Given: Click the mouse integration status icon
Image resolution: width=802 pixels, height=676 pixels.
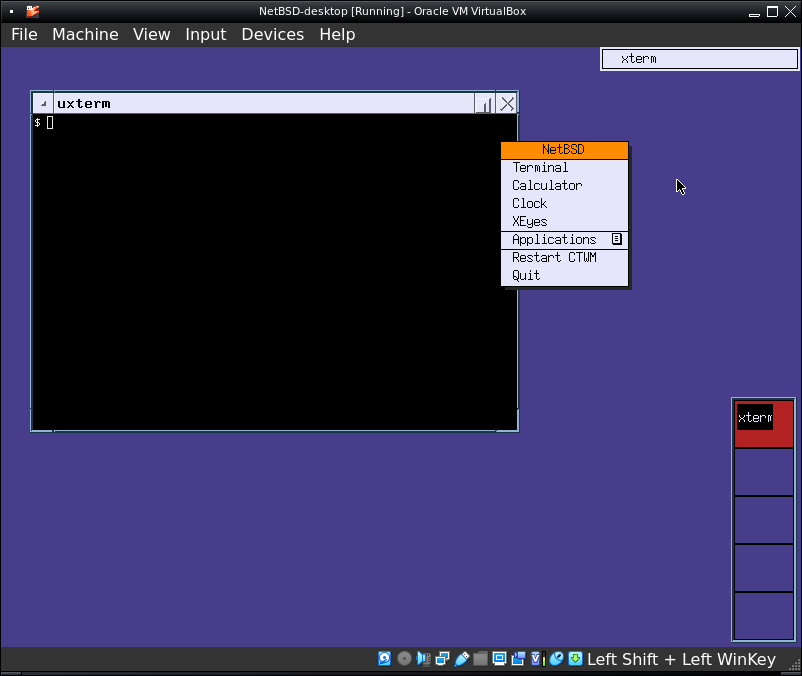Looking at the screenshot, I should (556, 659).
